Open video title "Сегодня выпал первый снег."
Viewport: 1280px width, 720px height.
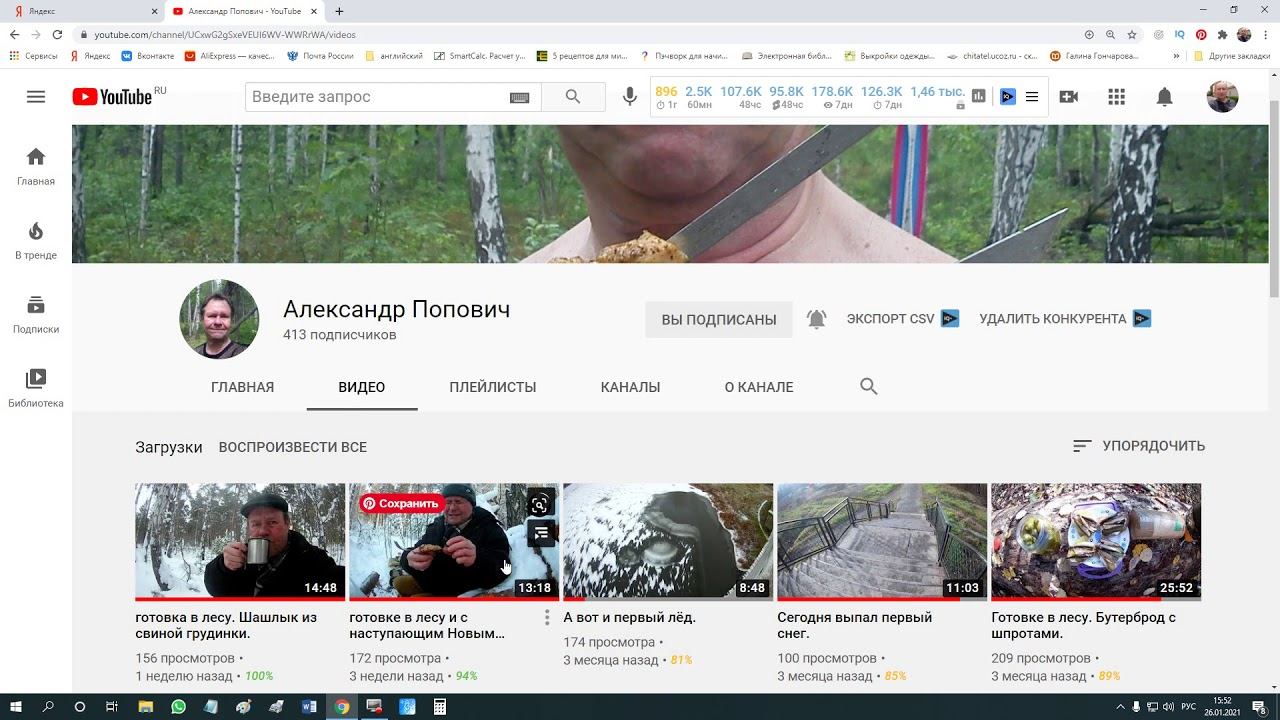point(855,625)
